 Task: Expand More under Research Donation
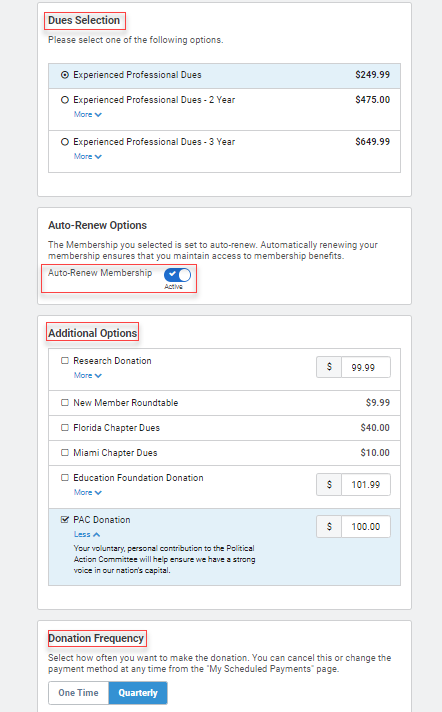88,376
